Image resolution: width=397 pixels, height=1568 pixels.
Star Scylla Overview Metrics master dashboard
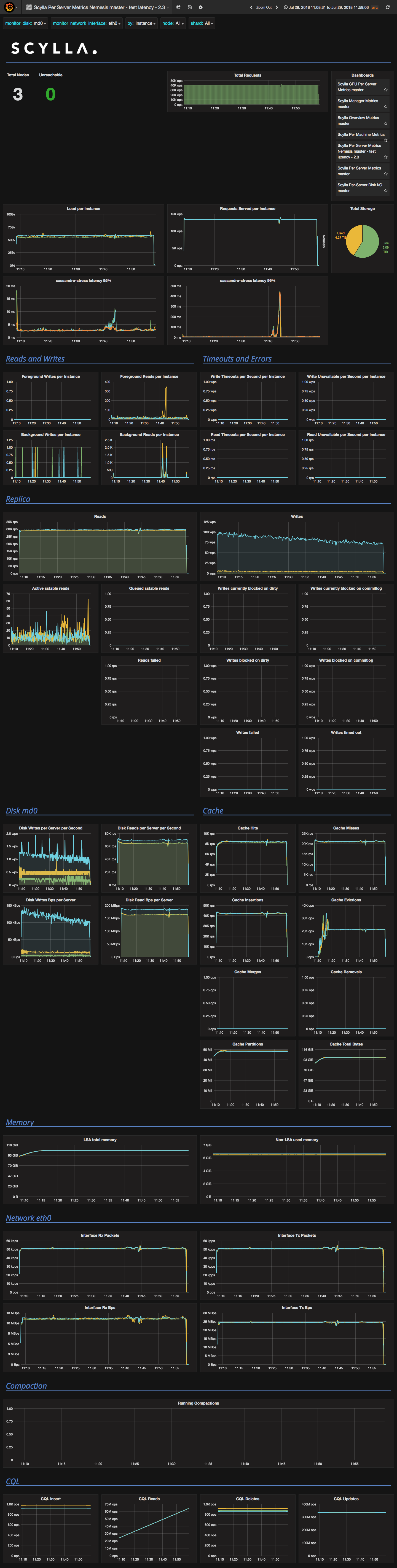(x=385, y=123)
